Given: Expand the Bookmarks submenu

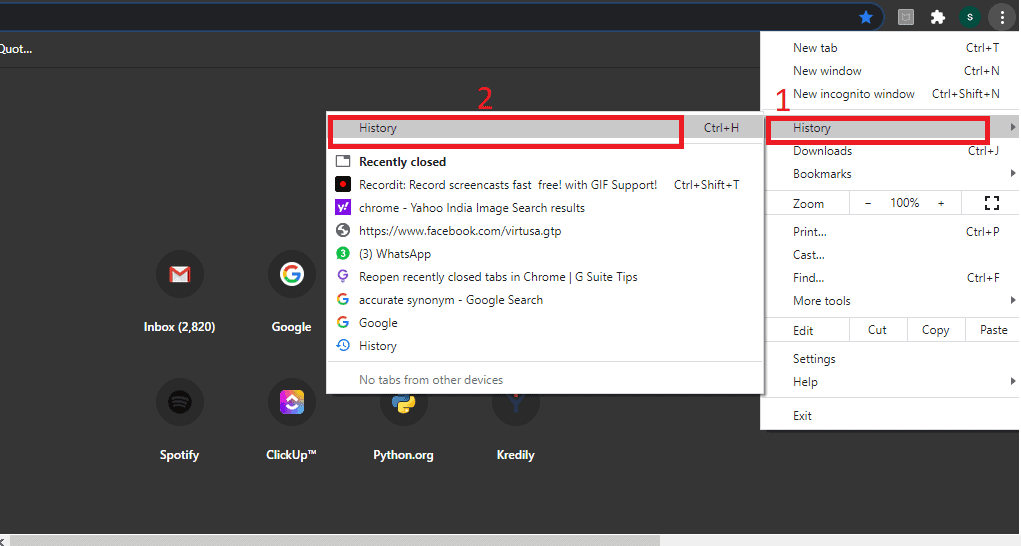Looking at the screenshot, I should click(x=889, y=174).
